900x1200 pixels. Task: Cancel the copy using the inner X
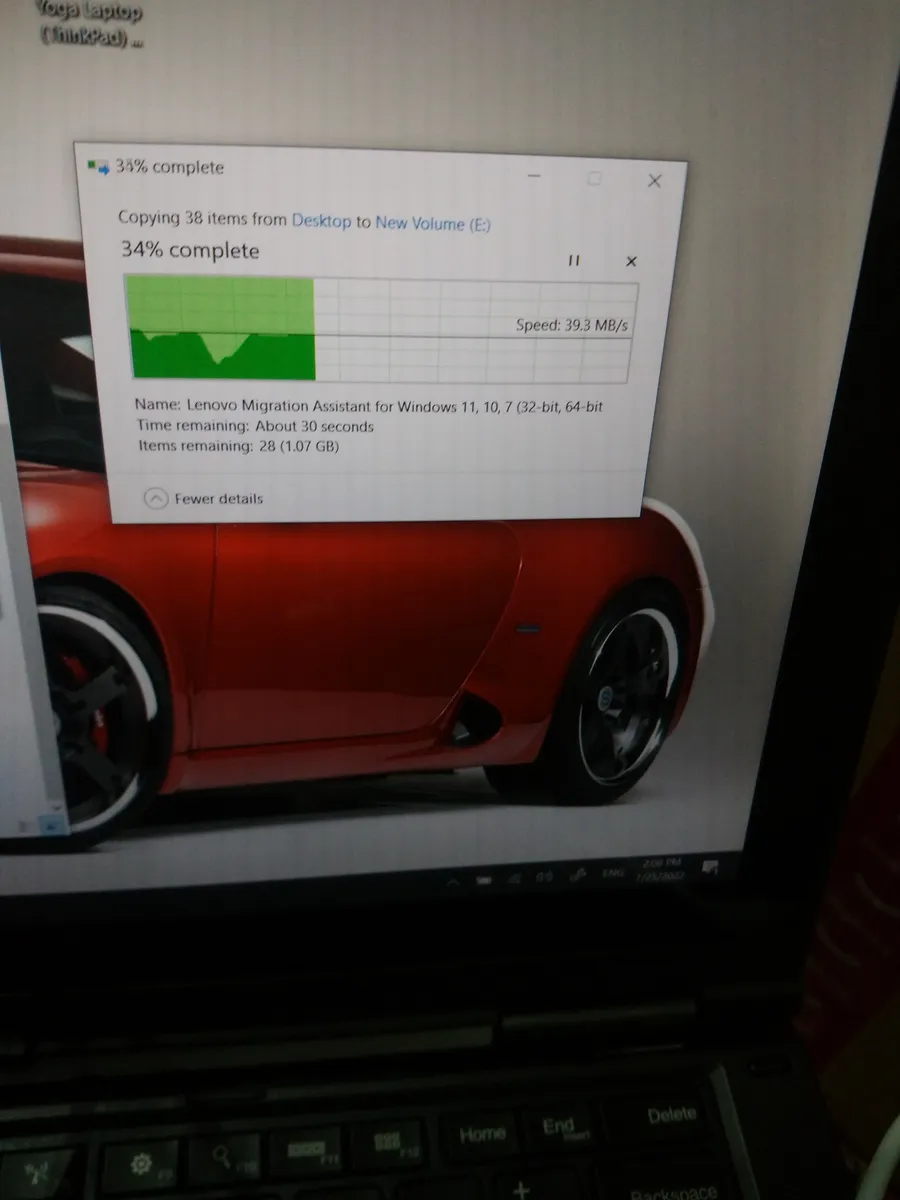pos(631,261)
